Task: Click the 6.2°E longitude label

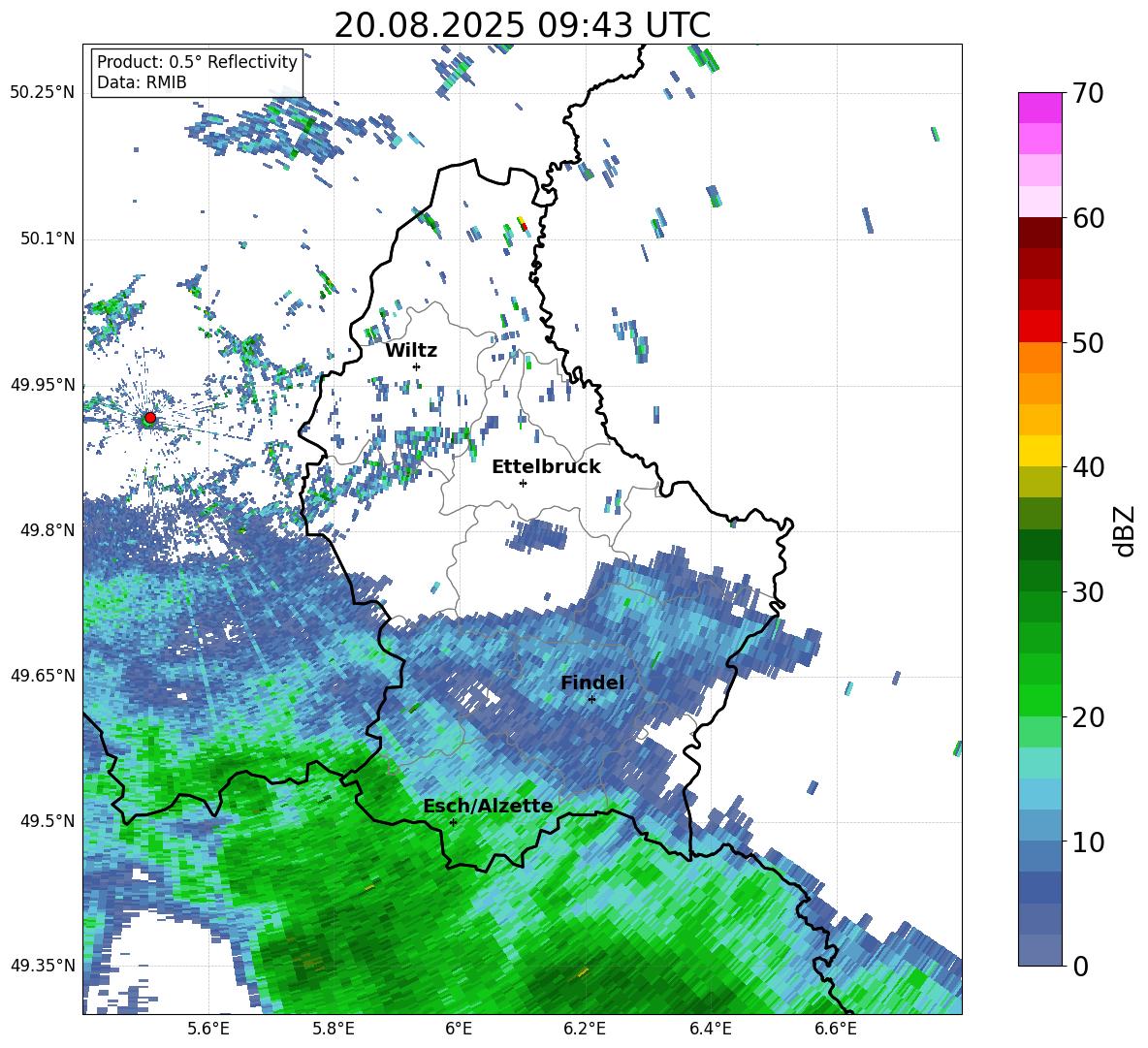Action: point(585,1029)
